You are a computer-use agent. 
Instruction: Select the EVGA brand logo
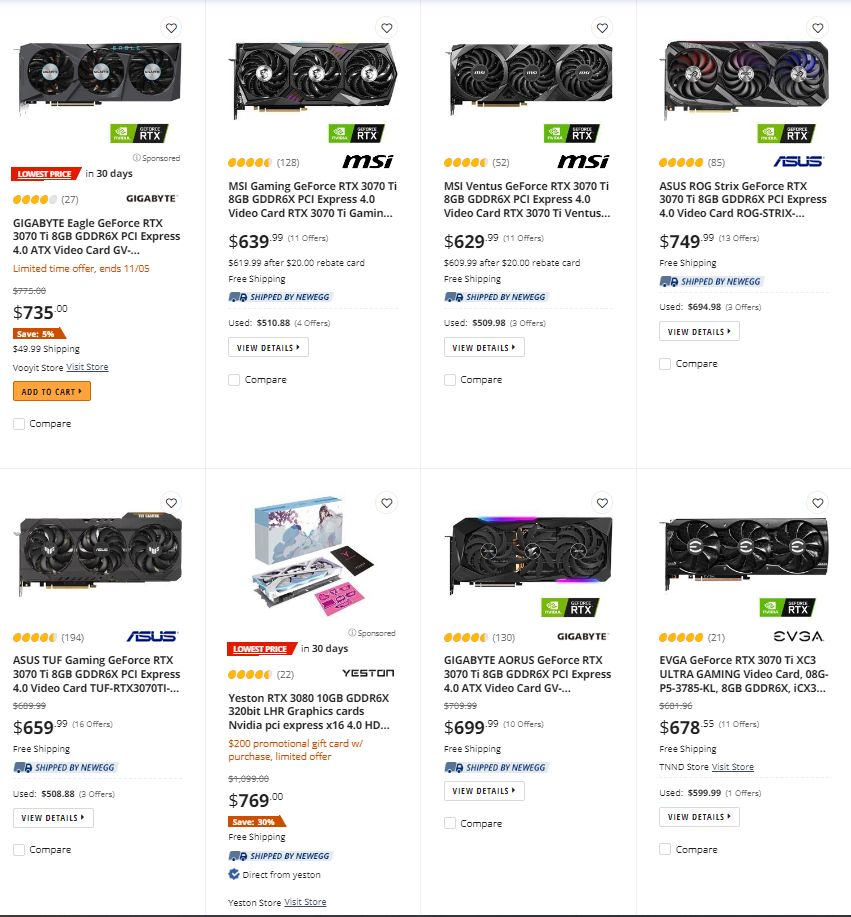[799, 637]
